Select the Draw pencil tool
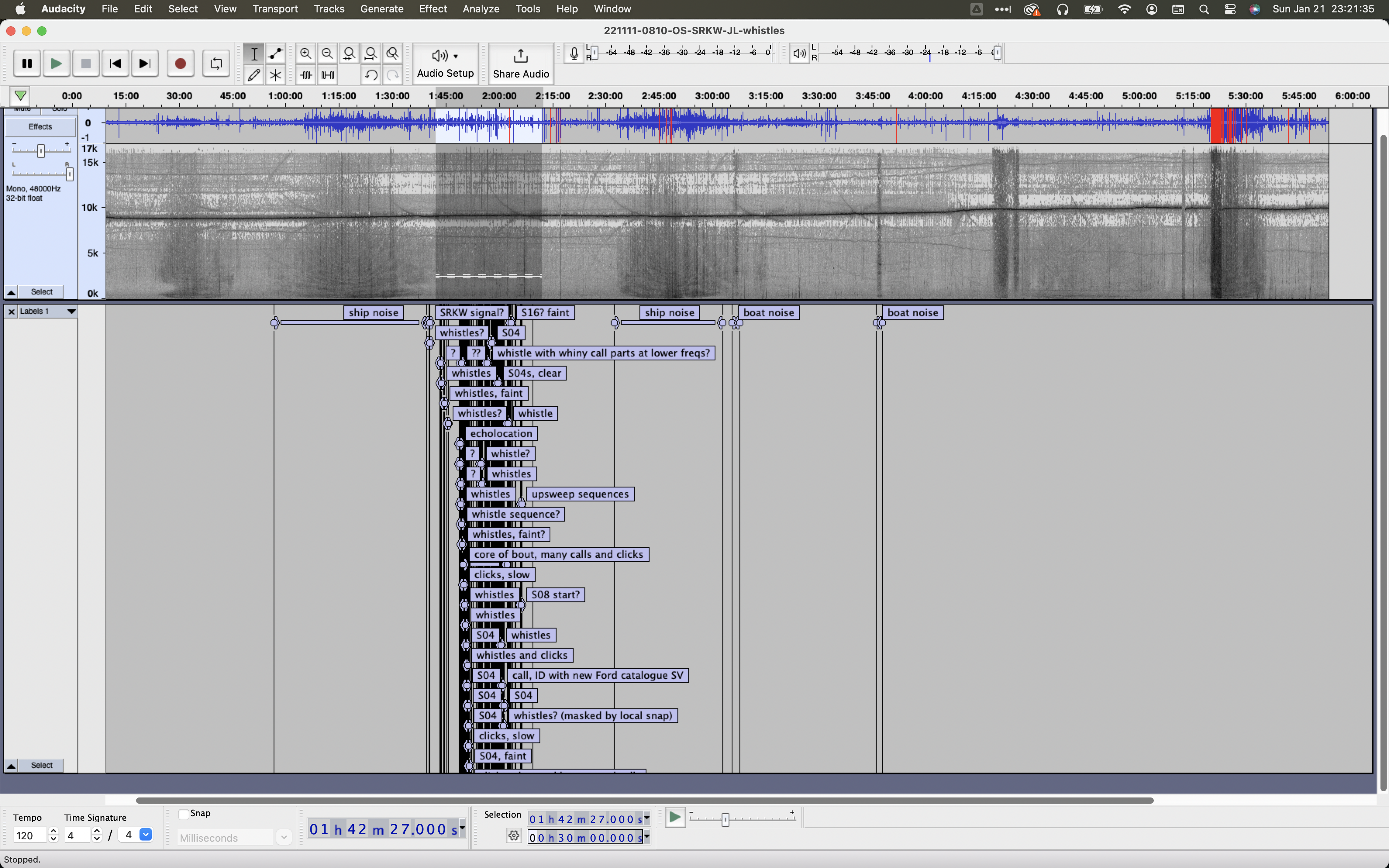Viewport: 1389px width, 868px height. tap(254, 75)
